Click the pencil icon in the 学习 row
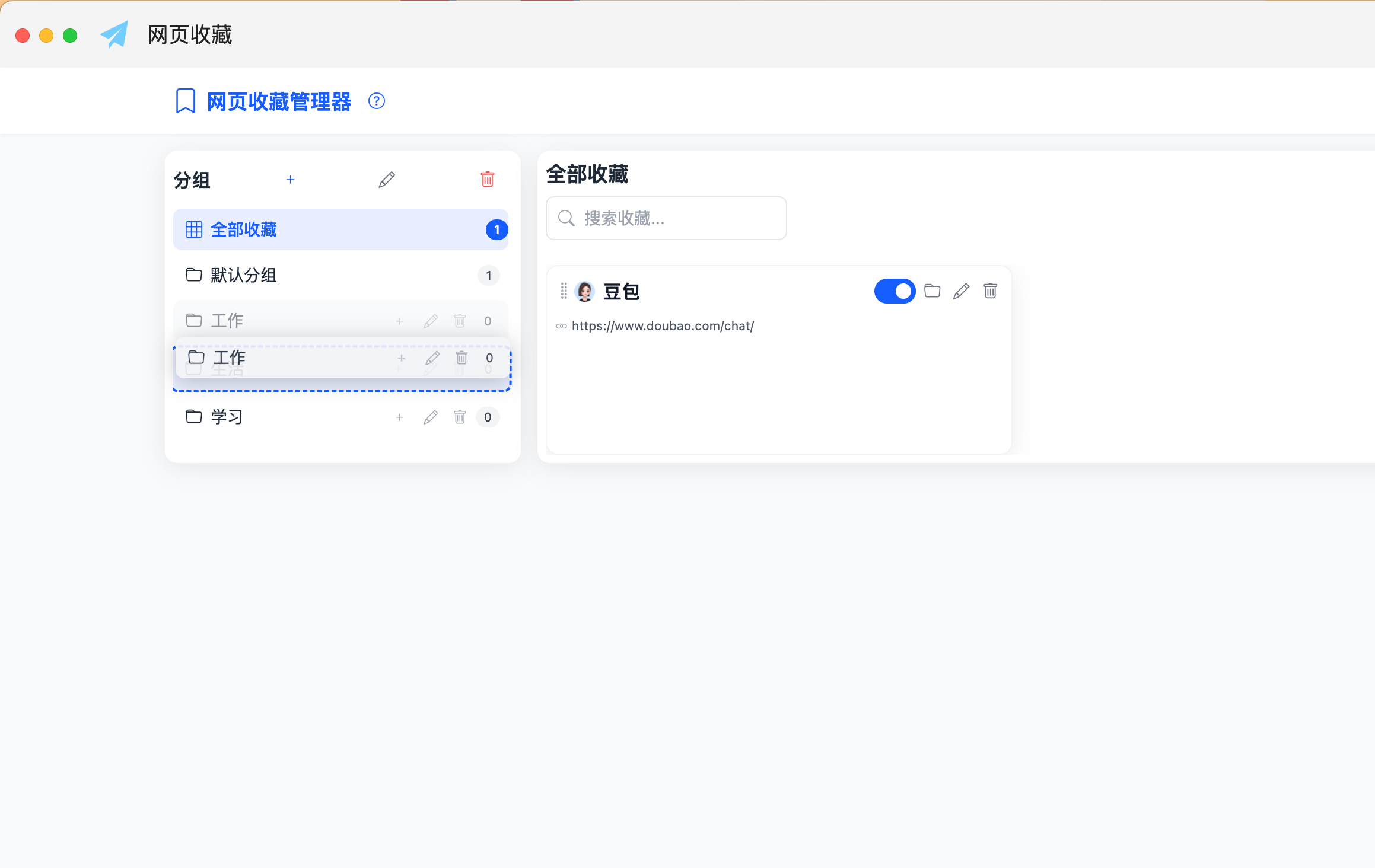The height and width of the screenshot is (868, 1375). pos(431,417)
